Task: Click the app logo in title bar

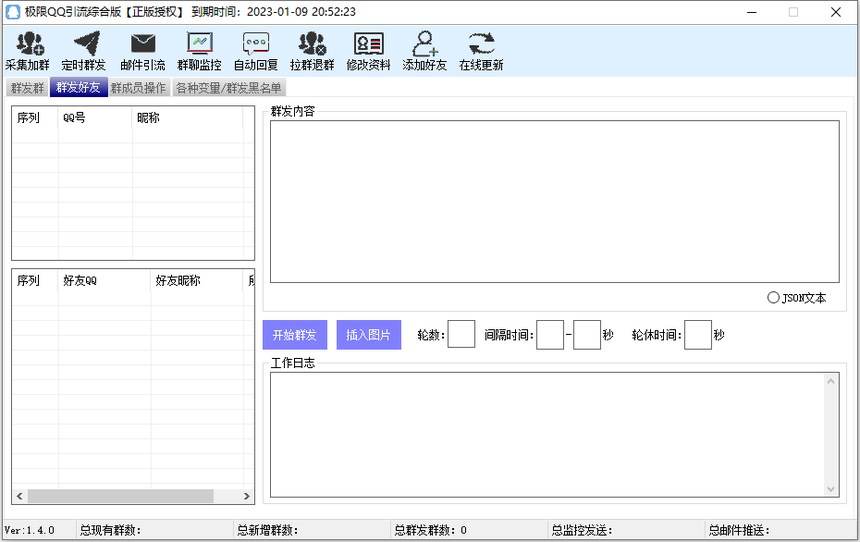Action: tap(13, 12)
